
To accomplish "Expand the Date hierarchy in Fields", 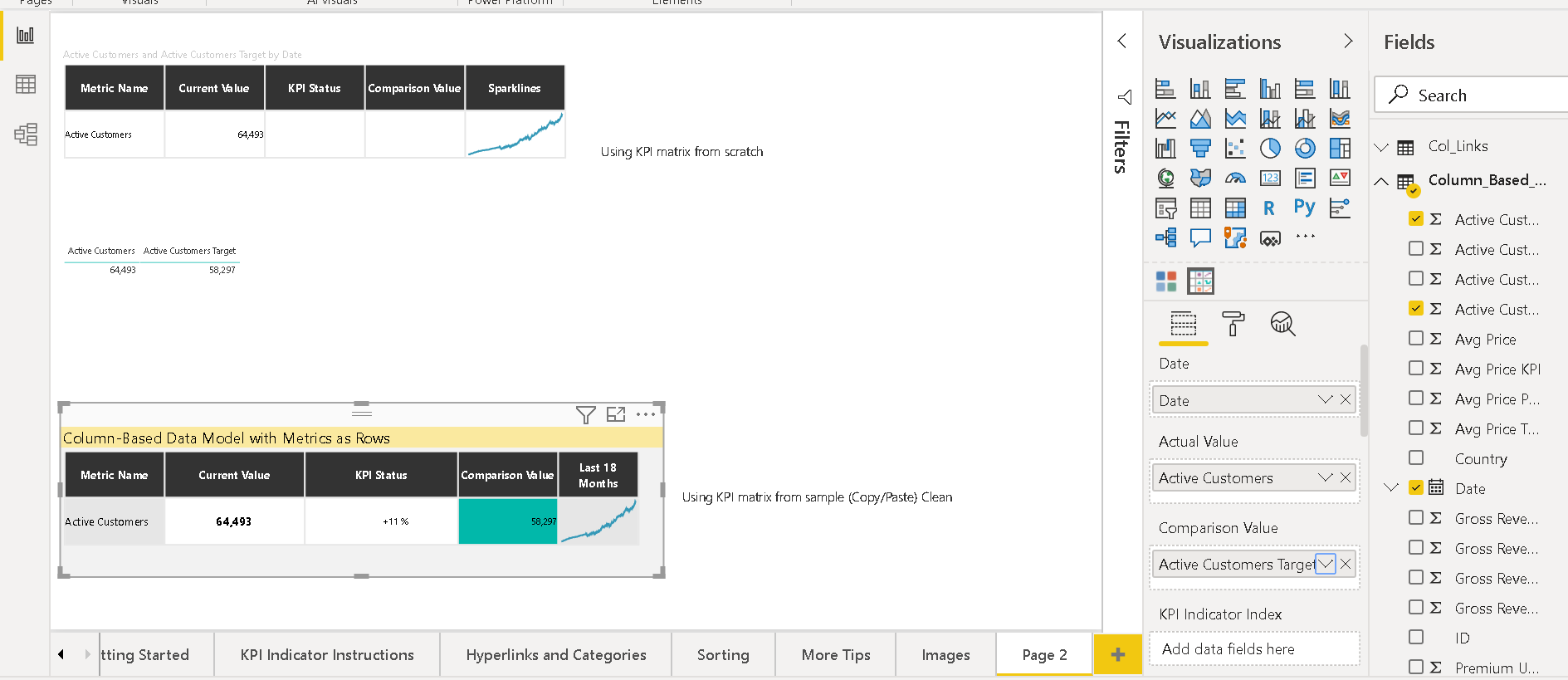I will 1392,488.
